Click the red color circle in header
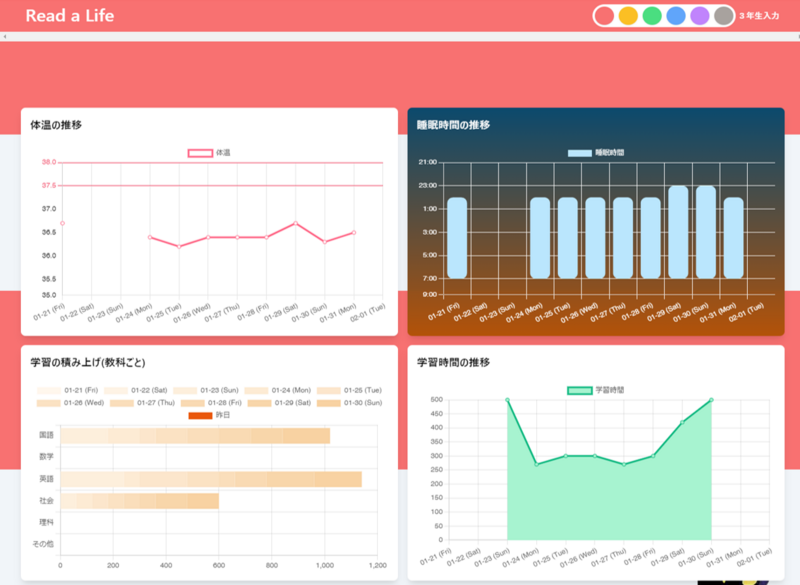This screenshot has height=585, width=800. click(605, 16)
